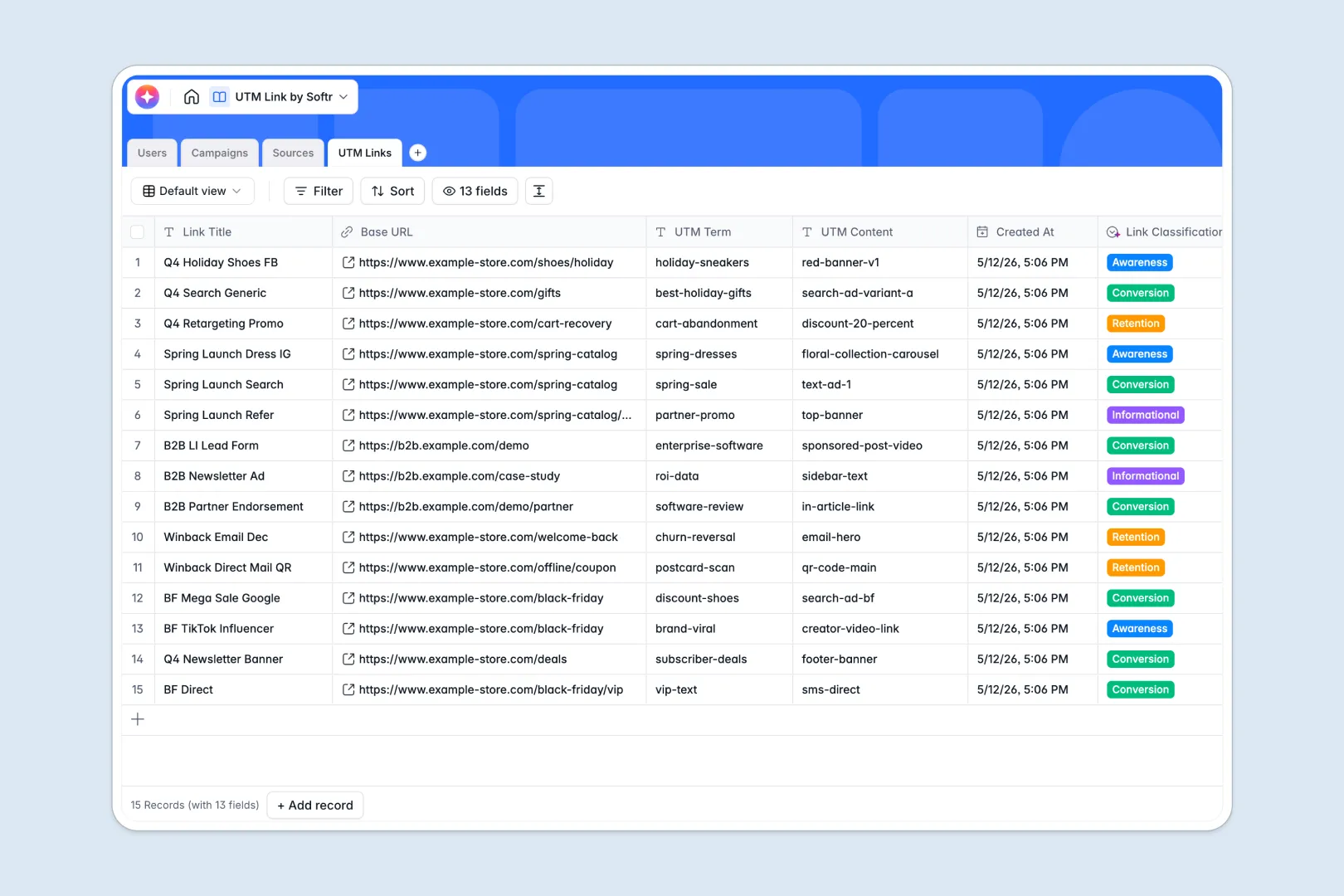Image resolution: width=1344 pixels, height=896 pixels.
Task: Click the Link Classification header icon
Action: 1113,232
